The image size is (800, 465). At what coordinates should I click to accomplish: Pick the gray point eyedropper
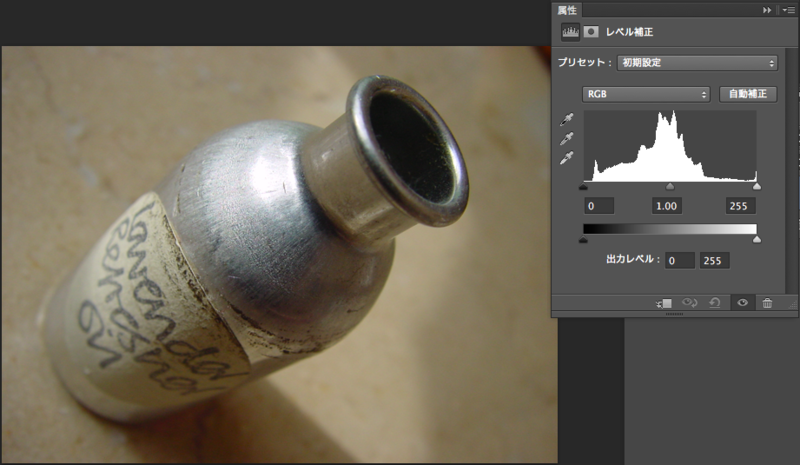[566, 138]
